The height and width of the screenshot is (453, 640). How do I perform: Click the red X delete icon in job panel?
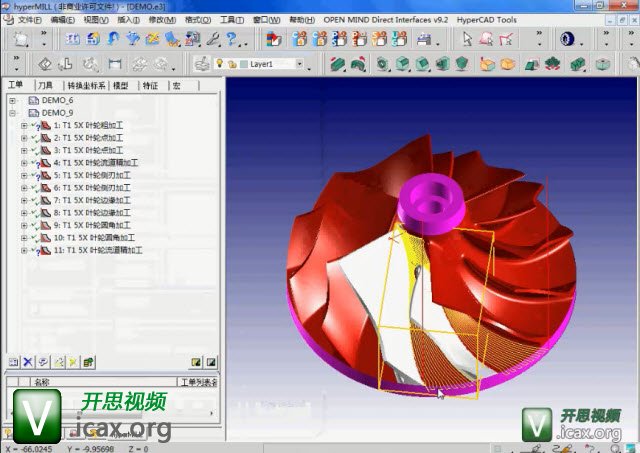click(x=28, y=361)
